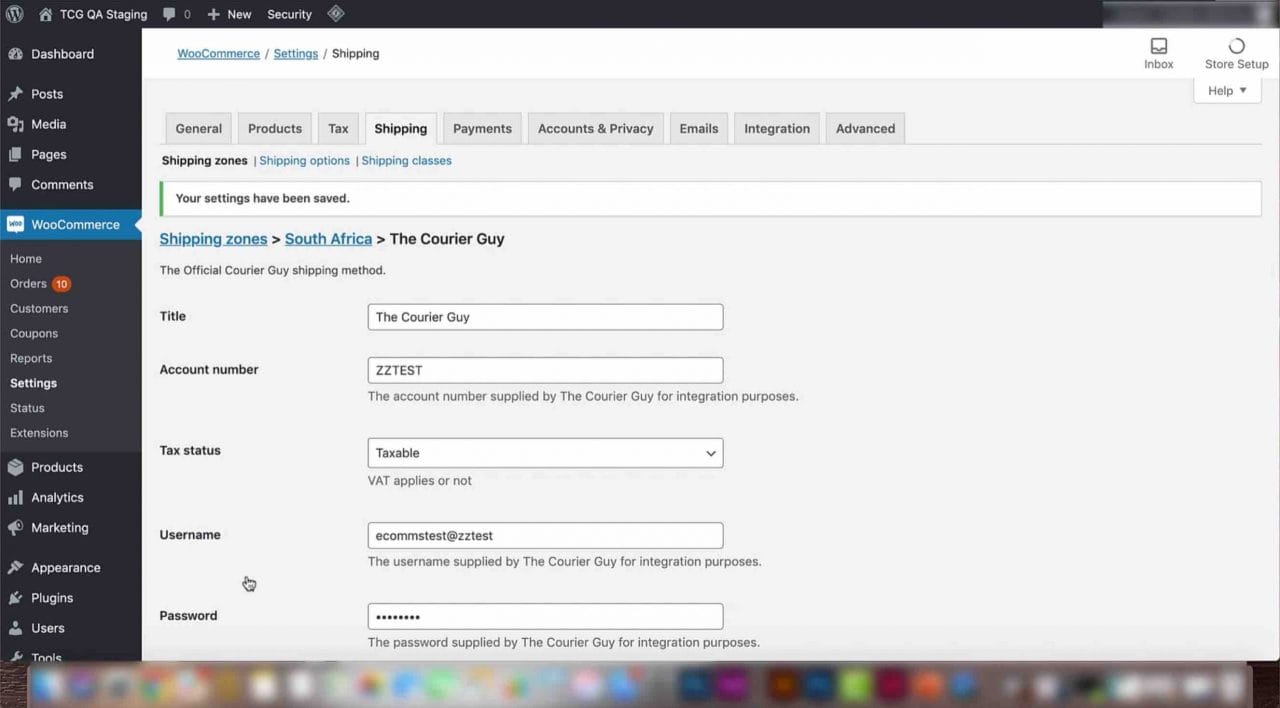Open the Tax status dropdown

pyautogui.click(x=545, y=453)
